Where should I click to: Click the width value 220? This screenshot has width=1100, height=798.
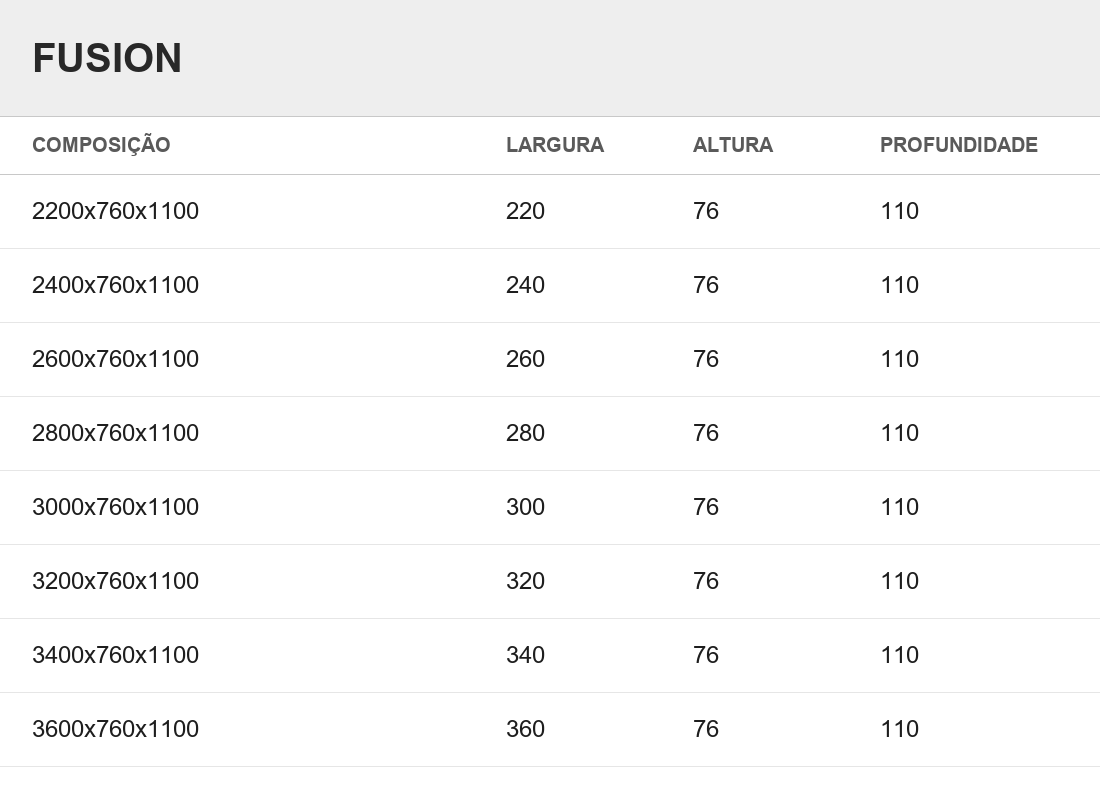pos(525,211)
